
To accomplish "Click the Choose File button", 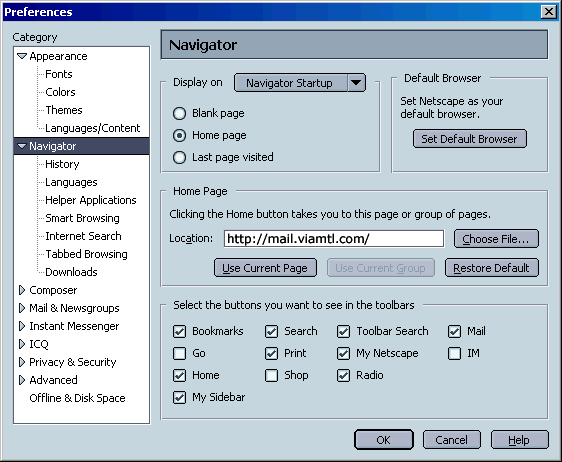I will (x=496, y=239).
